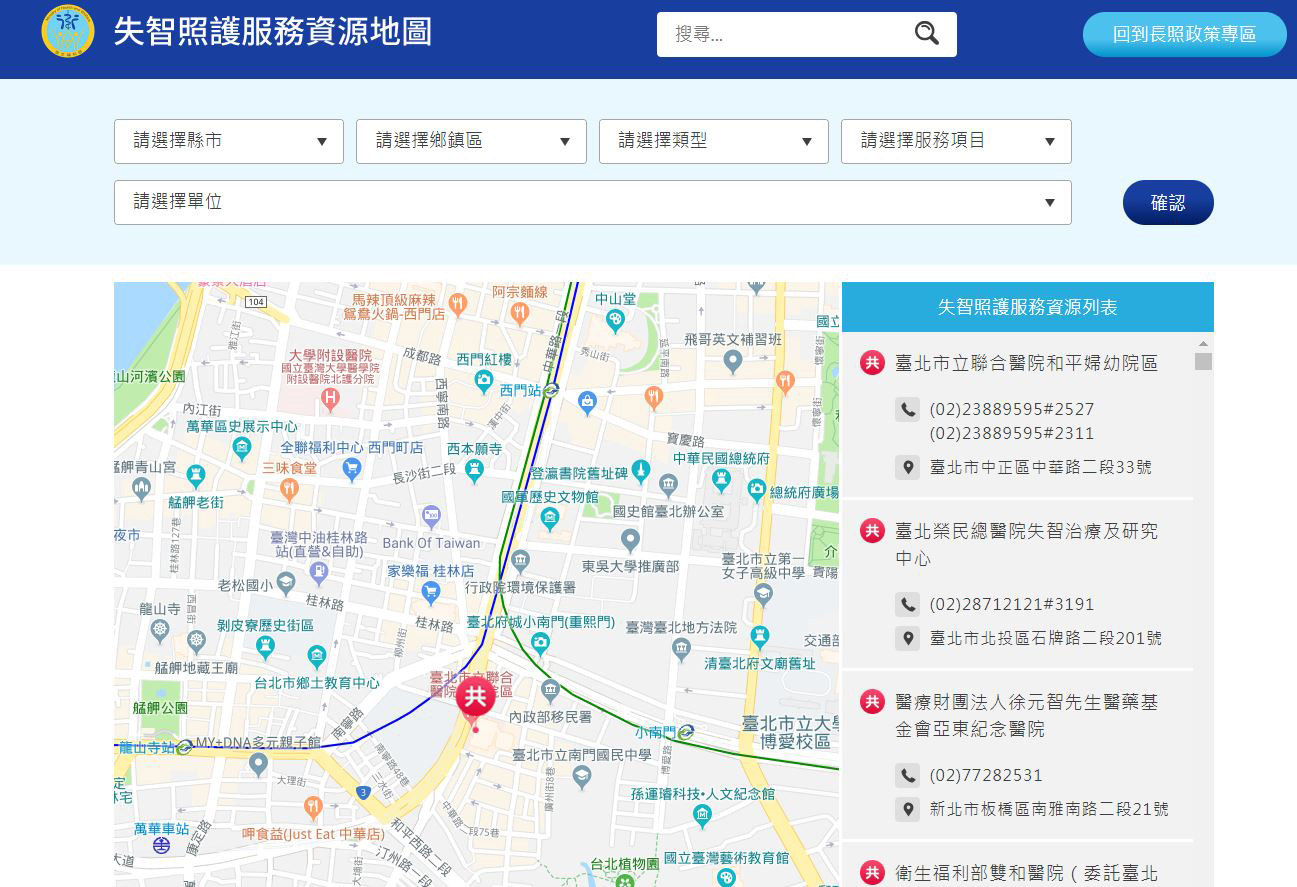Viewport: 1297px width, 887px height.
Task: Click 老松國小 school pin
Action: pos(286,584)
